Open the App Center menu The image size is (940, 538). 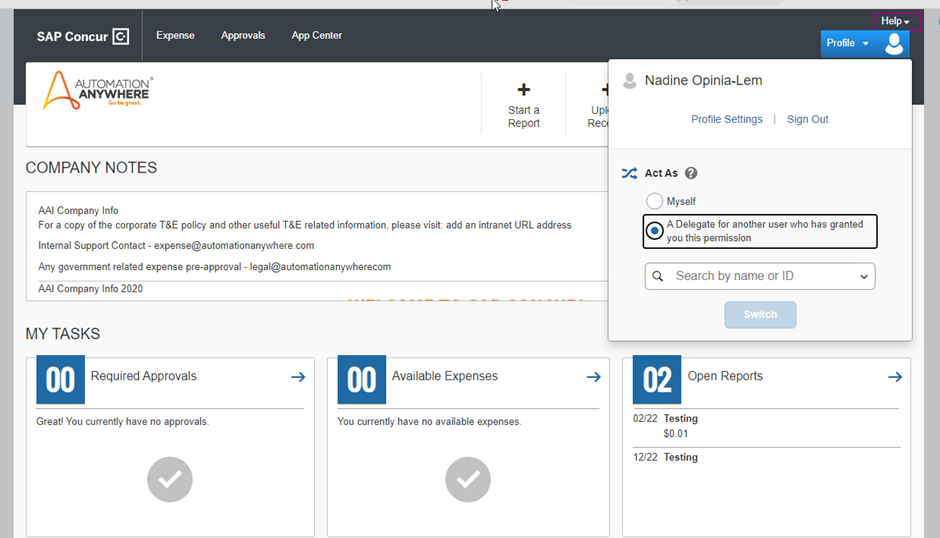[317, 35]
